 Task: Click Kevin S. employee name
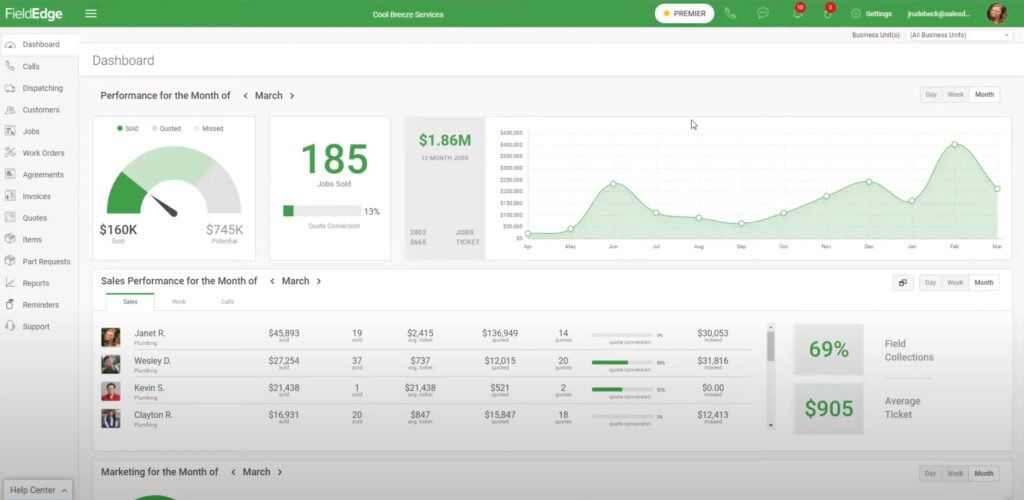tap(149, 388)
